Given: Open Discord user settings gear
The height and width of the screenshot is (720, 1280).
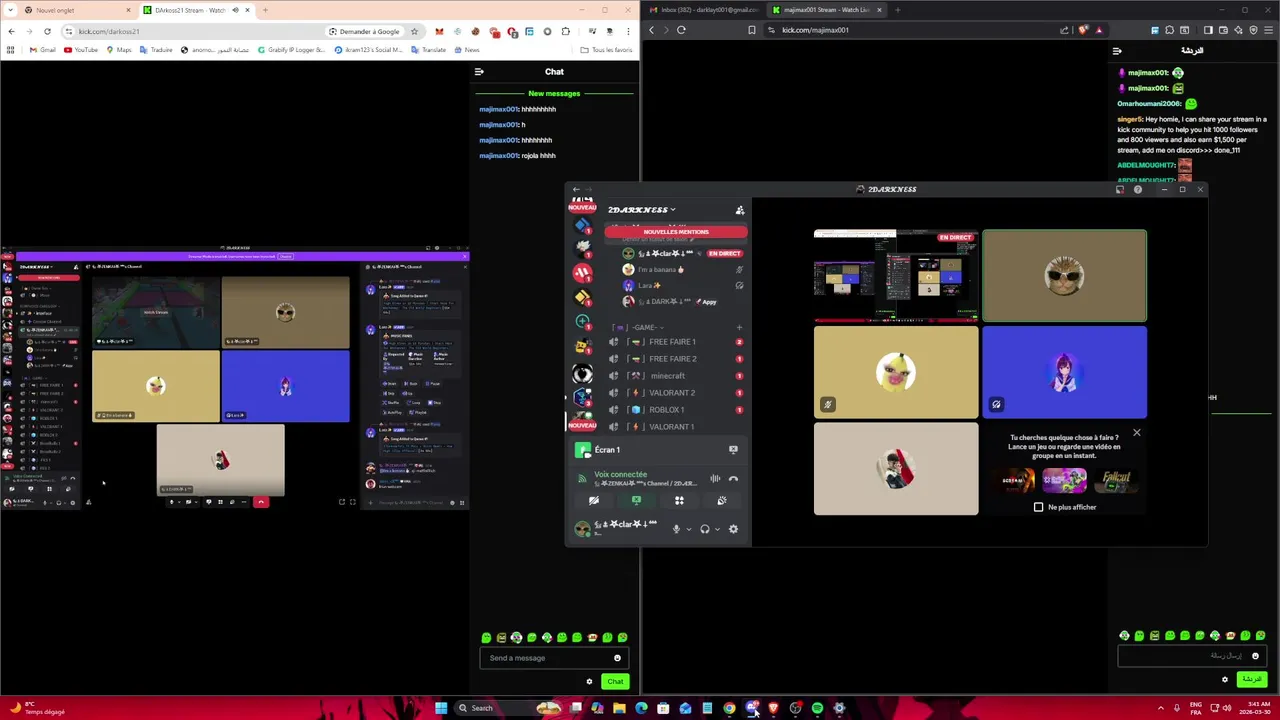Looking at the screenshot, I should tap(733, 529).
